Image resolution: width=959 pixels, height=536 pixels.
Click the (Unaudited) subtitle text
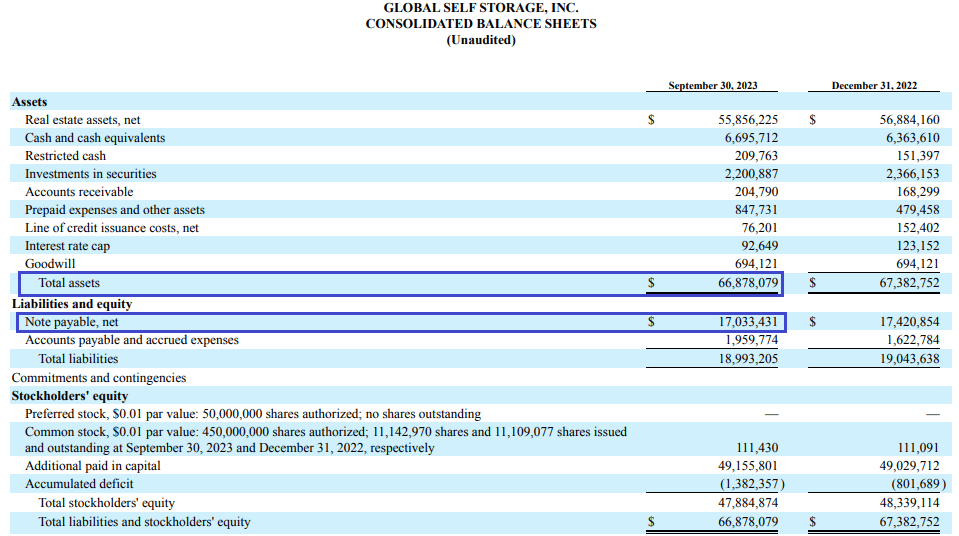[480, 40]
